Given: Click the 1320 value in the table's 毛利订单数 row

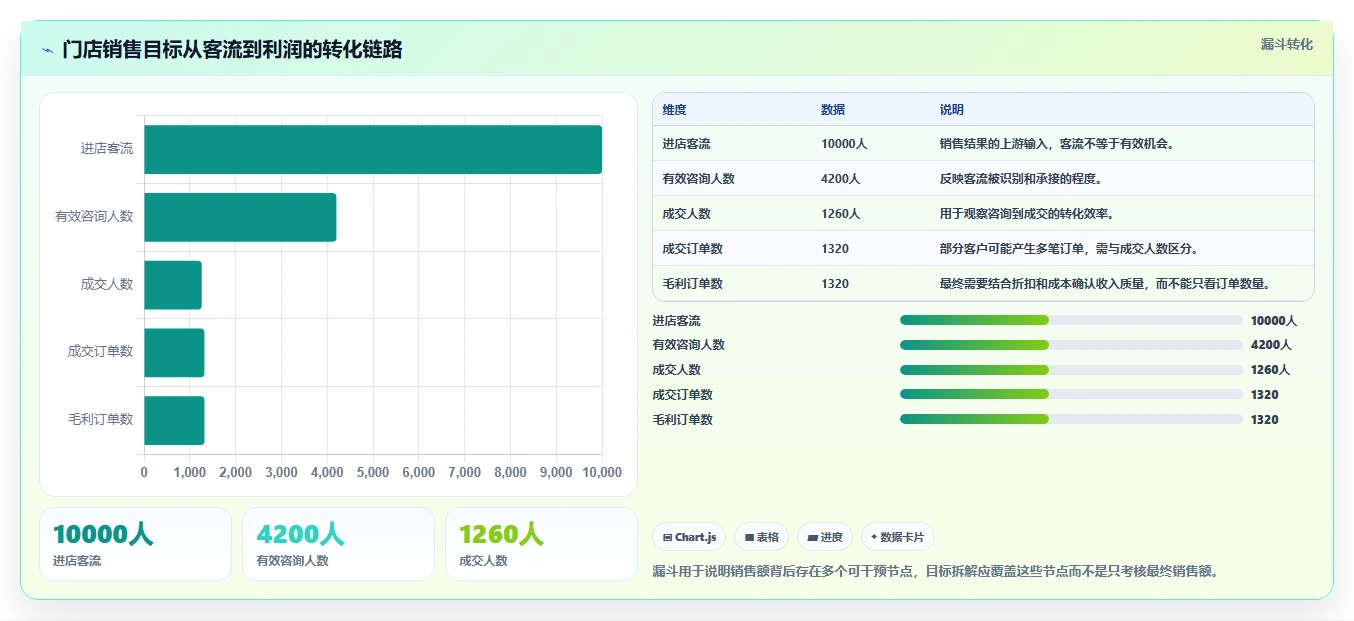Looking at the screenshot, I should click(x=835, y=284).
